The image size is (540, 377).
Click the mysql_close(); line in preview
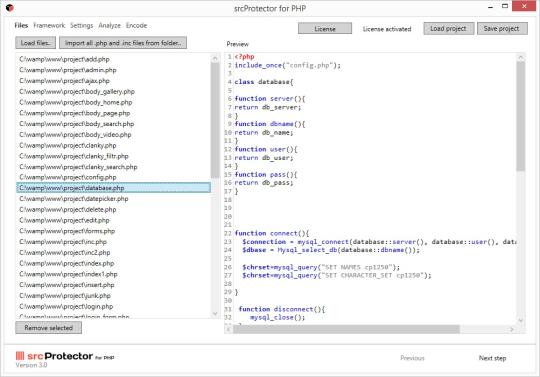[x=277, y=317]
